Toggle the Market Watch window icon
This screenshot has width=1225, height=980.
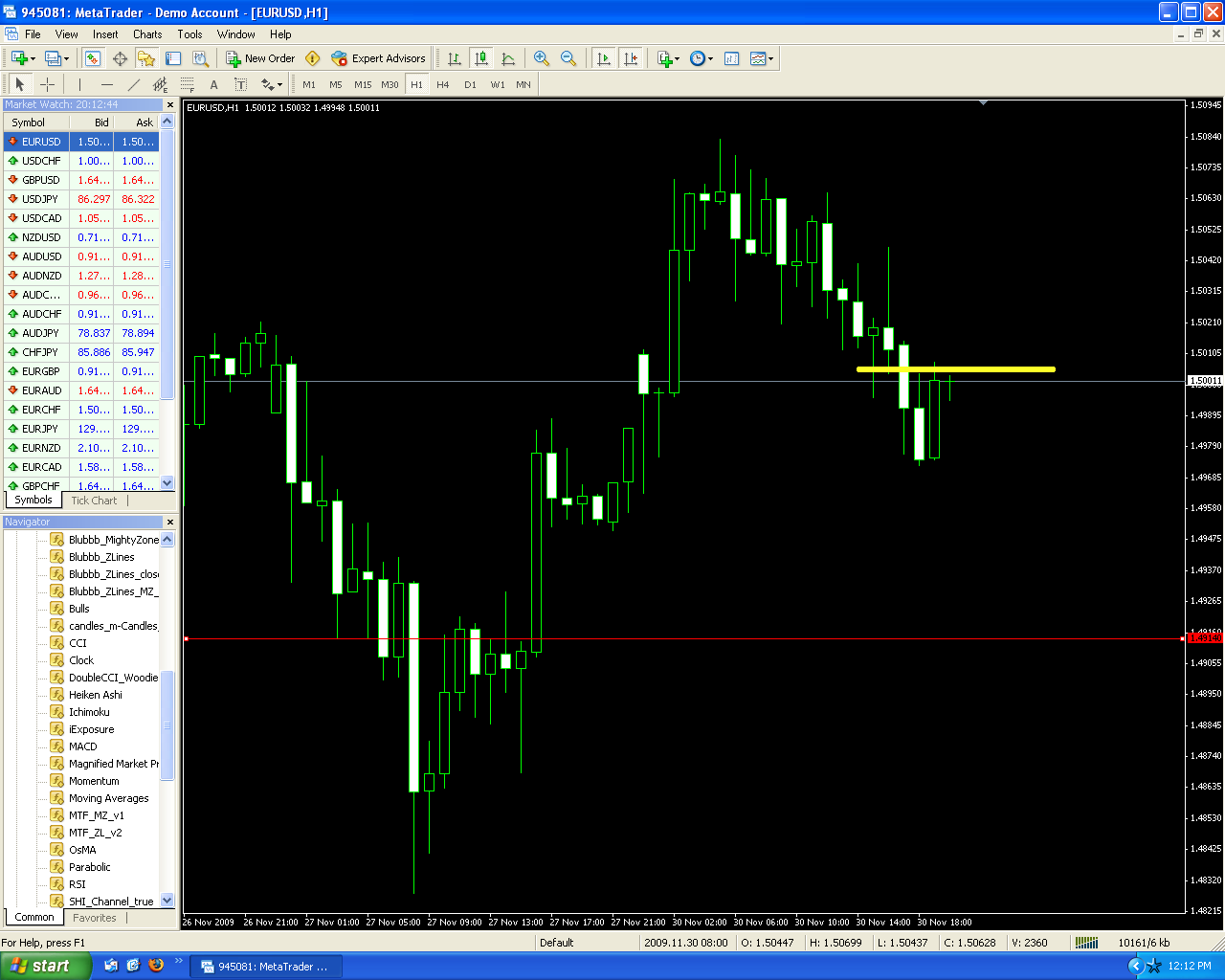tap(92, 58)
